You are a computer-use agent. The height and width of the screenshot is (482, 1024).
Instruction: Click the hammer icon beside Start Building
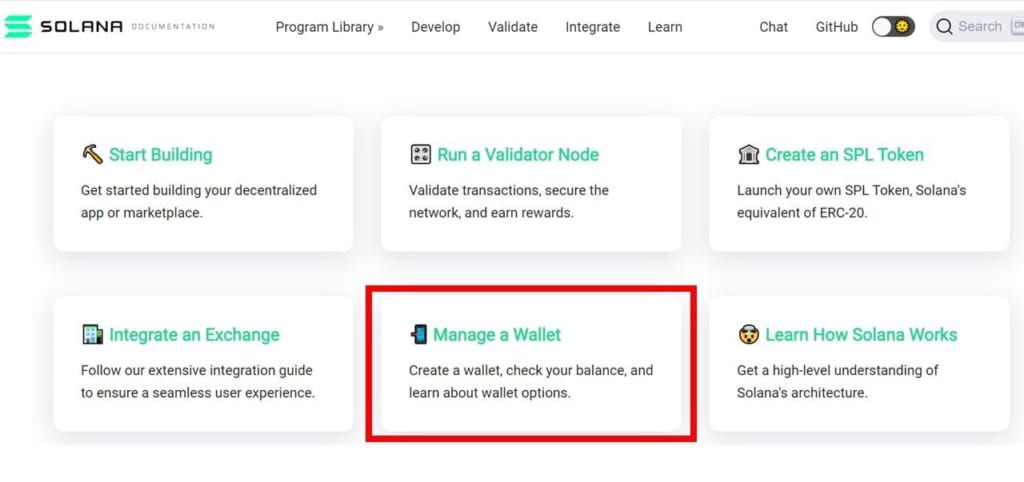tap(92, 155)
